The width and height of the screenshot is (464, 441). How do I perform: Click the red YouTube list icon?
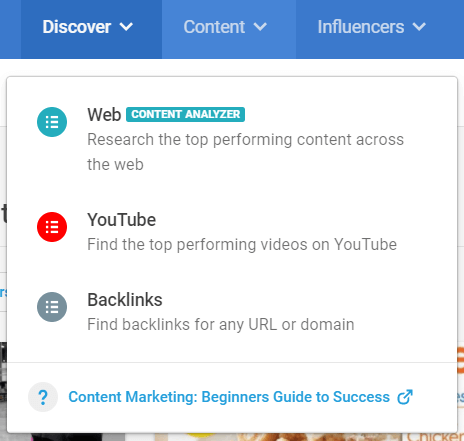(x=52, y=227)
